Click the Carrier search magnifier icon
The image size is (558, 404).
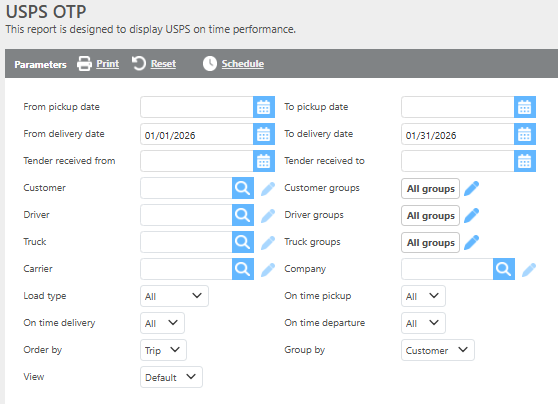[x=243, y=269]
